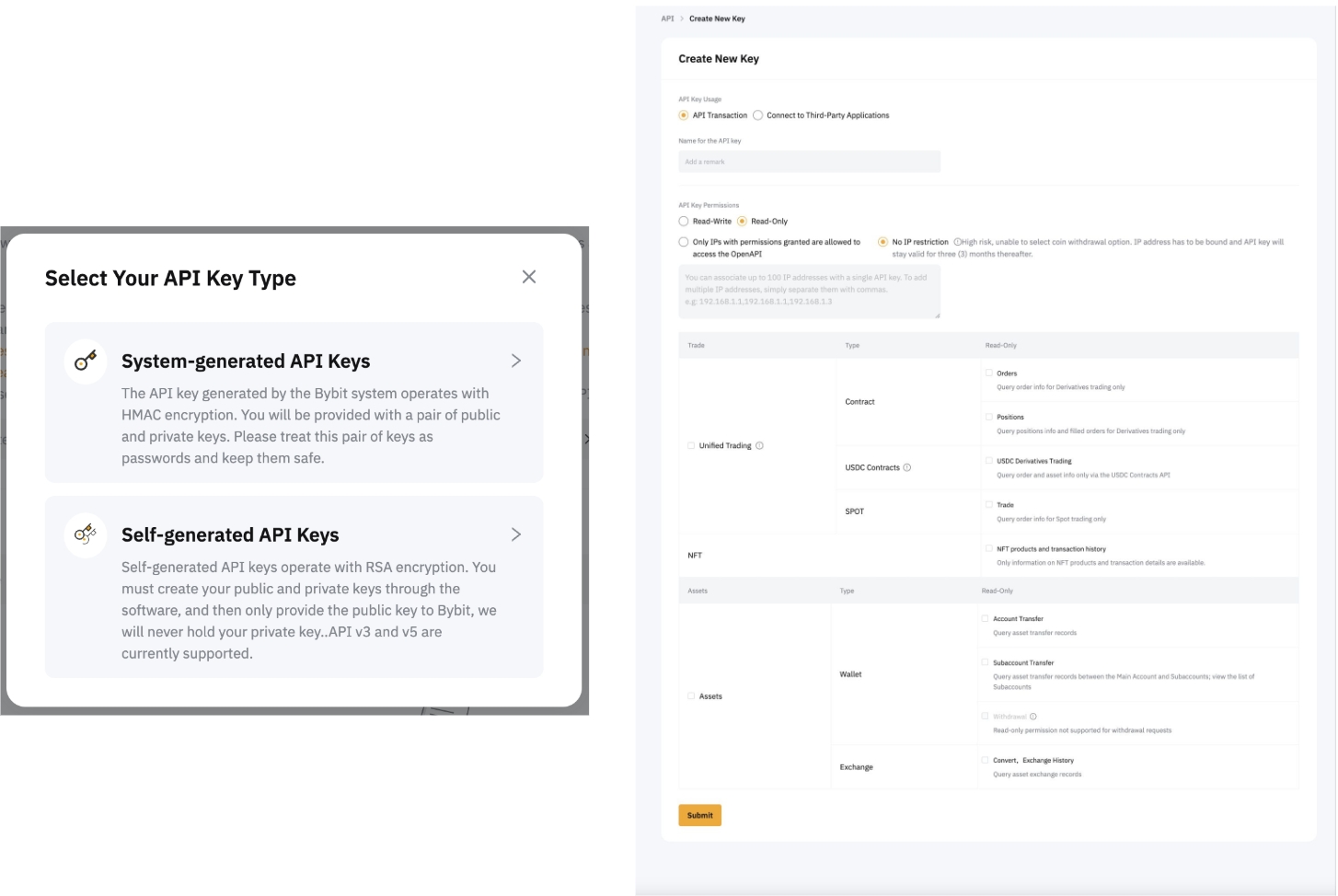This screenshot has height=896, width=1338.
Task: Click the API key name input field
Action: [809, 162]
